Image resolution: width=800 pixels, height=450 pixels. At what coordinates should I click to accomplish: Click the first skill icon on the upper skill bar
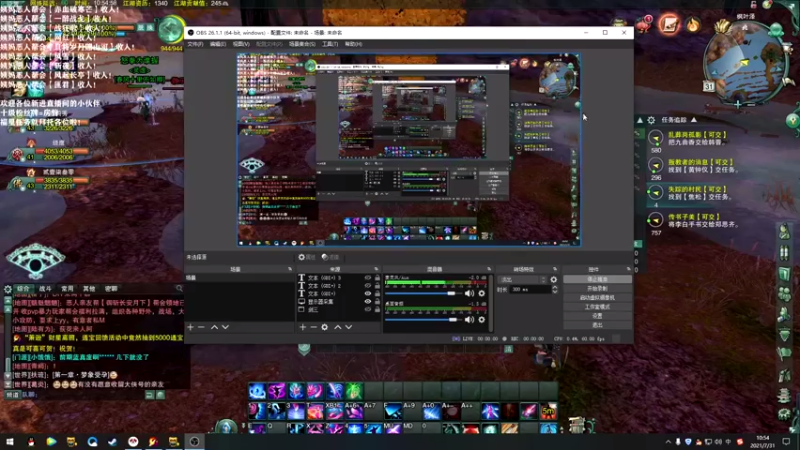point(257,391)
